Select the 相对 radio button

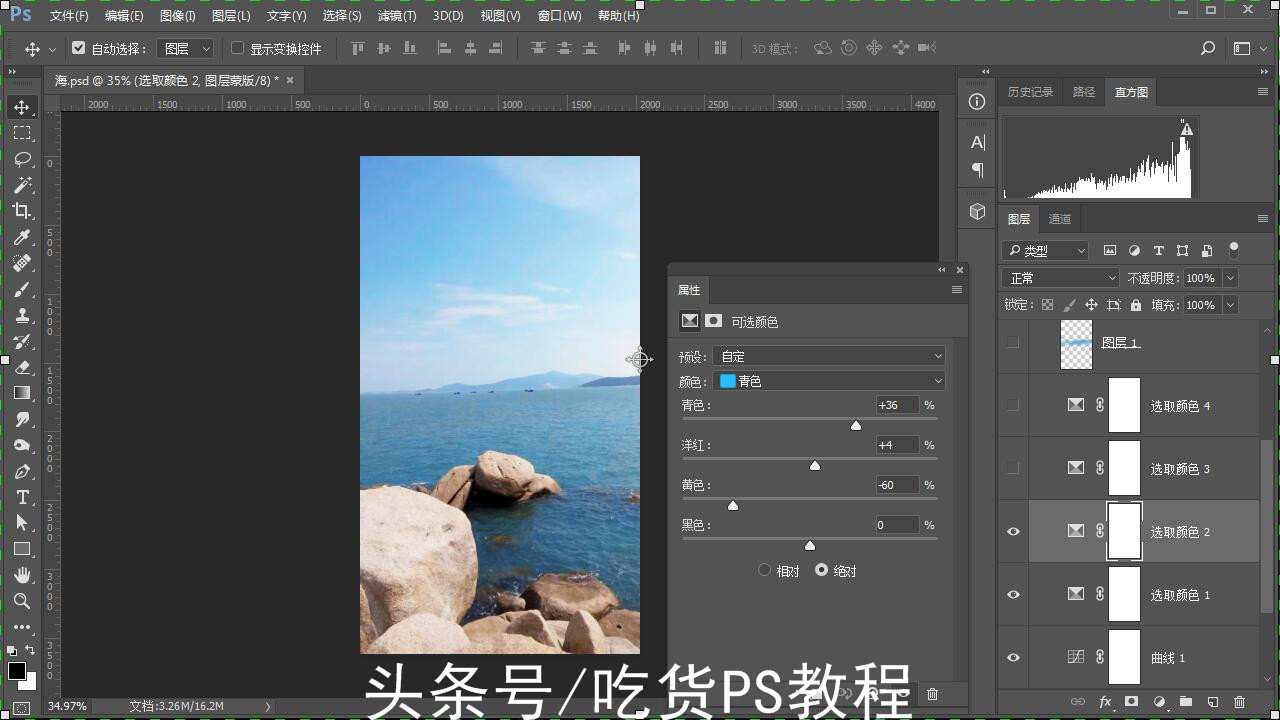tap(764, 570)
